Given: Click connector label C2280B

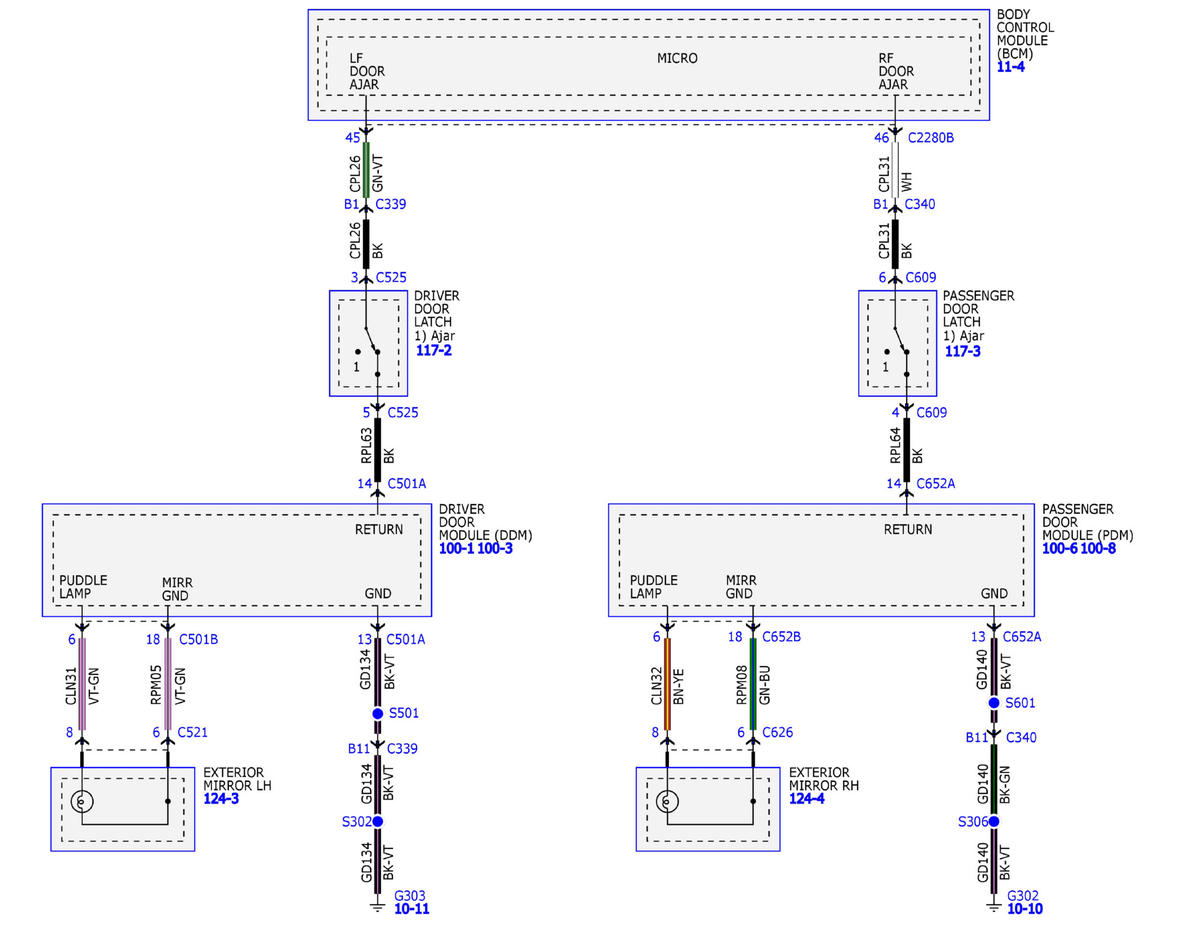Looking at the screenshot, I should (930, 137).
